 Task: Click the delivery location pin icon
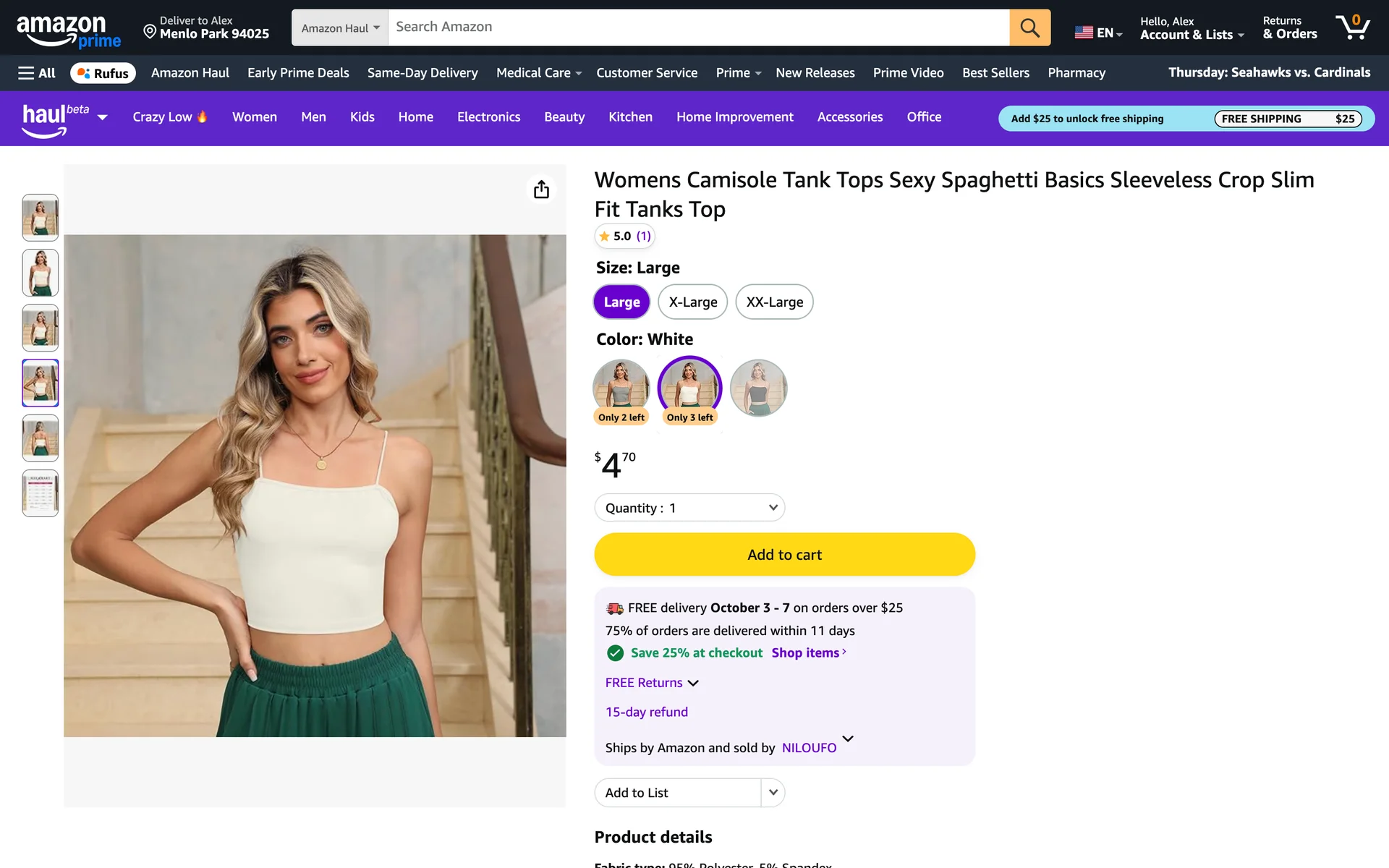[150, 31]
